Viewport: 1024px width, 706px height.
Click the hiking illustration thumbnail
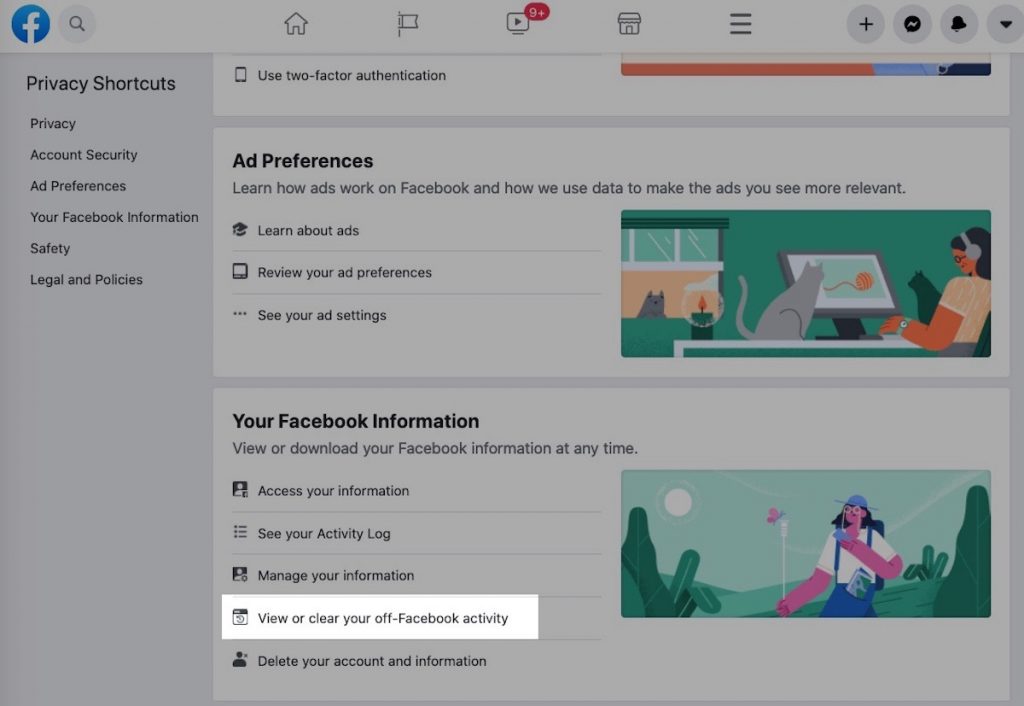(806, 543)
